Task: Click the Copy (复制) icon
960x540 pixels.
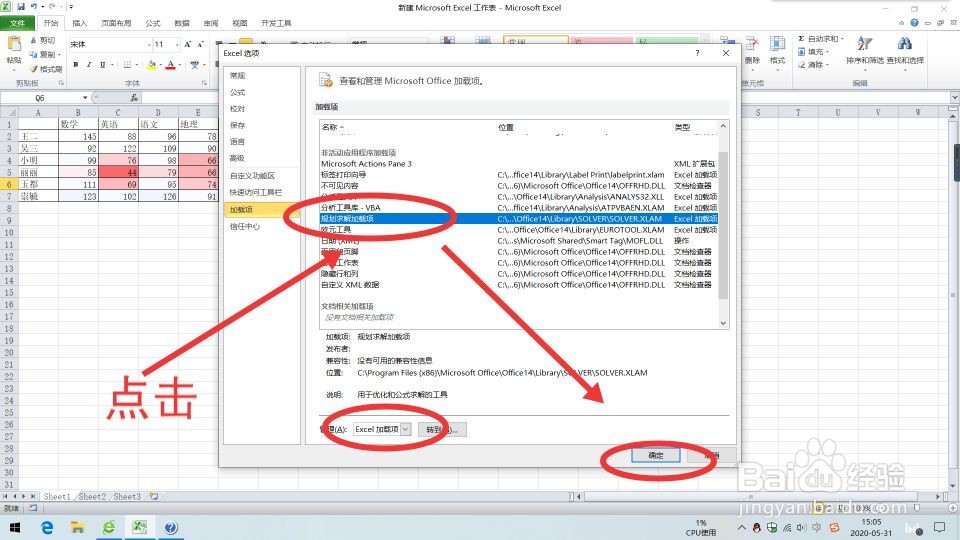Action: (34, 54)
